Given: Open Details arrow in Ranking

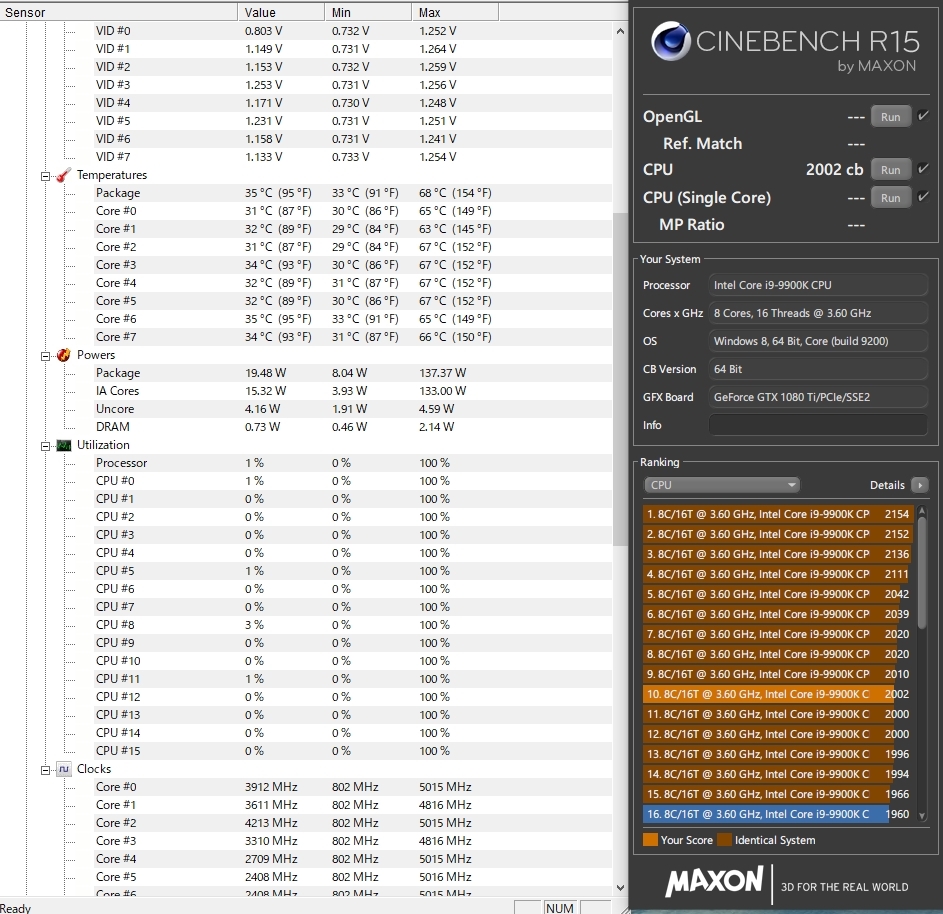Looking at the screenshot, I should coord(920,485).
